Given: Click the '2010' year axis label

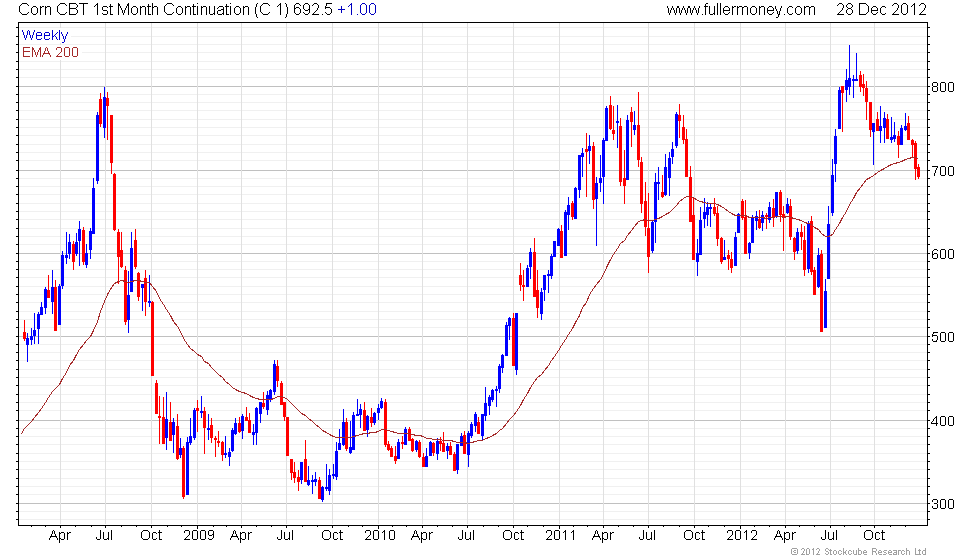Looking at the screenshot, I should pos(379,536).
